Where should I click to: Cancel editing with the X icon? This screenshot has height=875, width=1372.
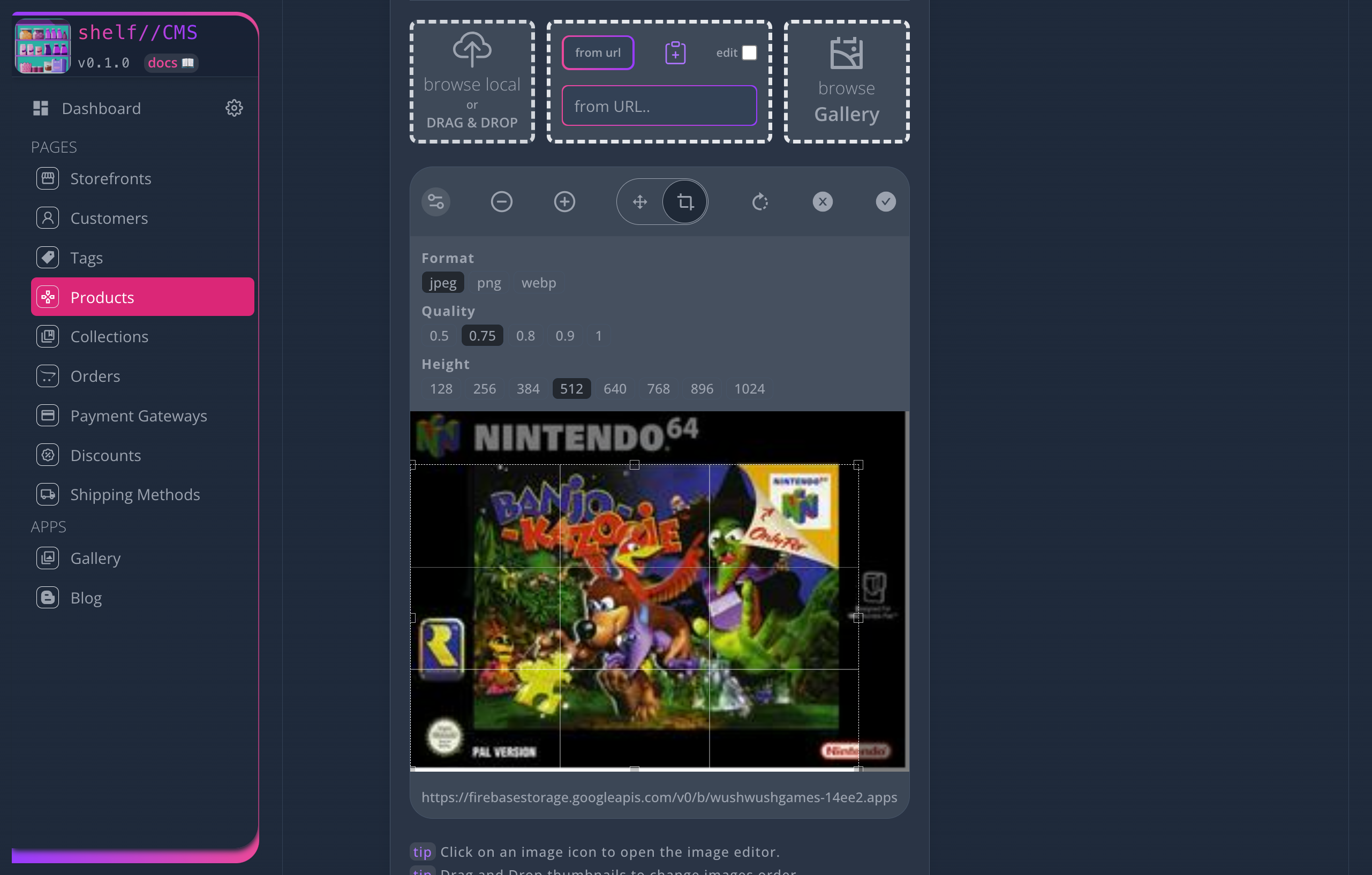tap(823, 202)
